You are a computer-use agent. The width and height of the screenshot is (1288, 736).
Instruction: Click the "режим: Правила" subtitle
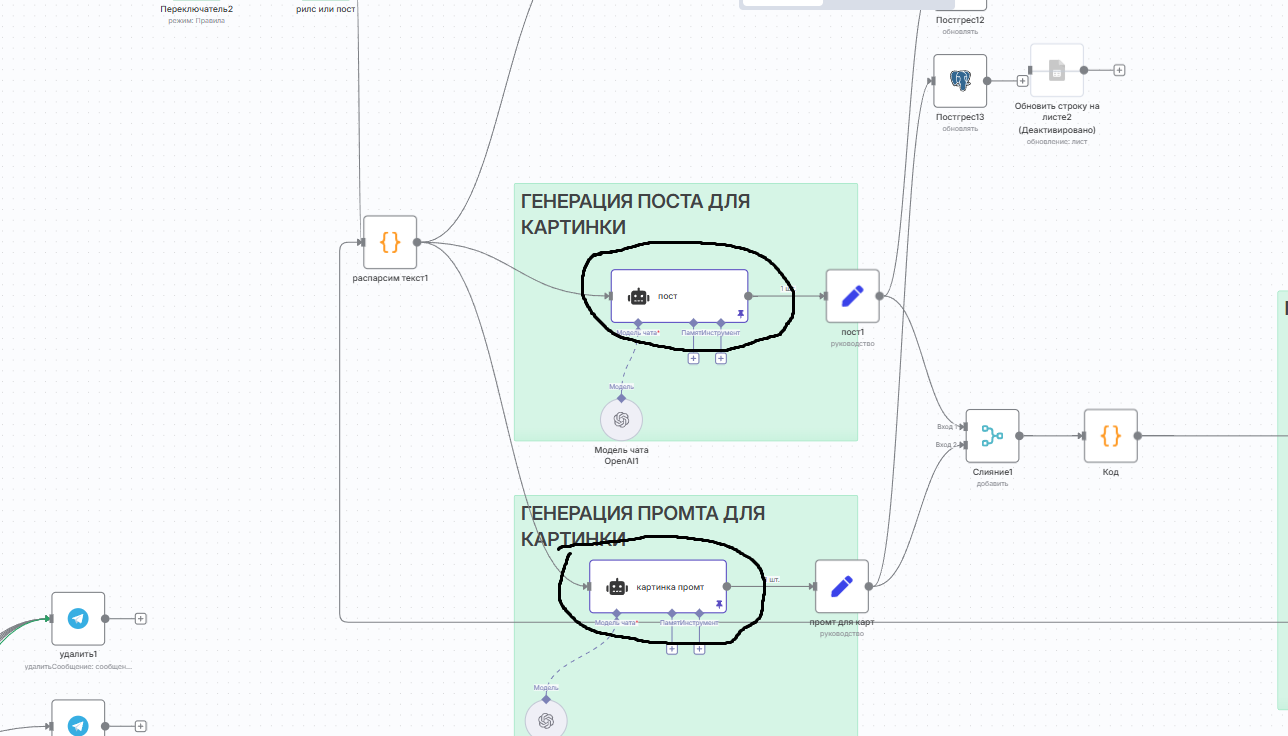196,20
